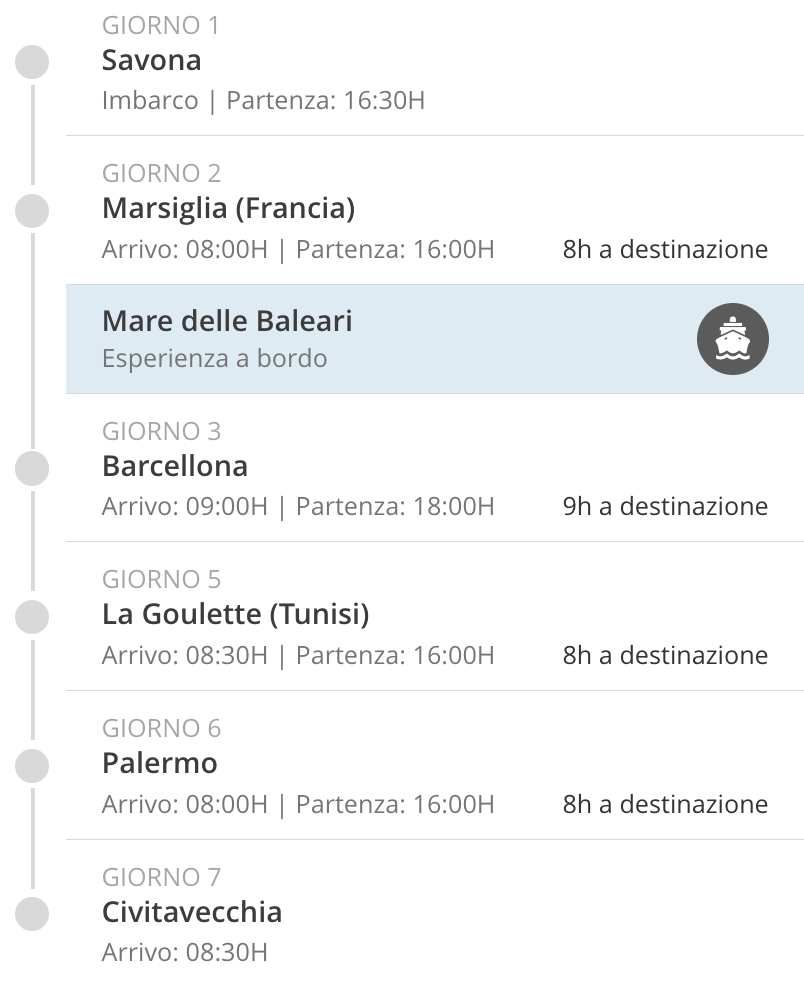Select the Marsiglia timeline dot
Viewport: 804px width, 984px height.
click(33, 211)
